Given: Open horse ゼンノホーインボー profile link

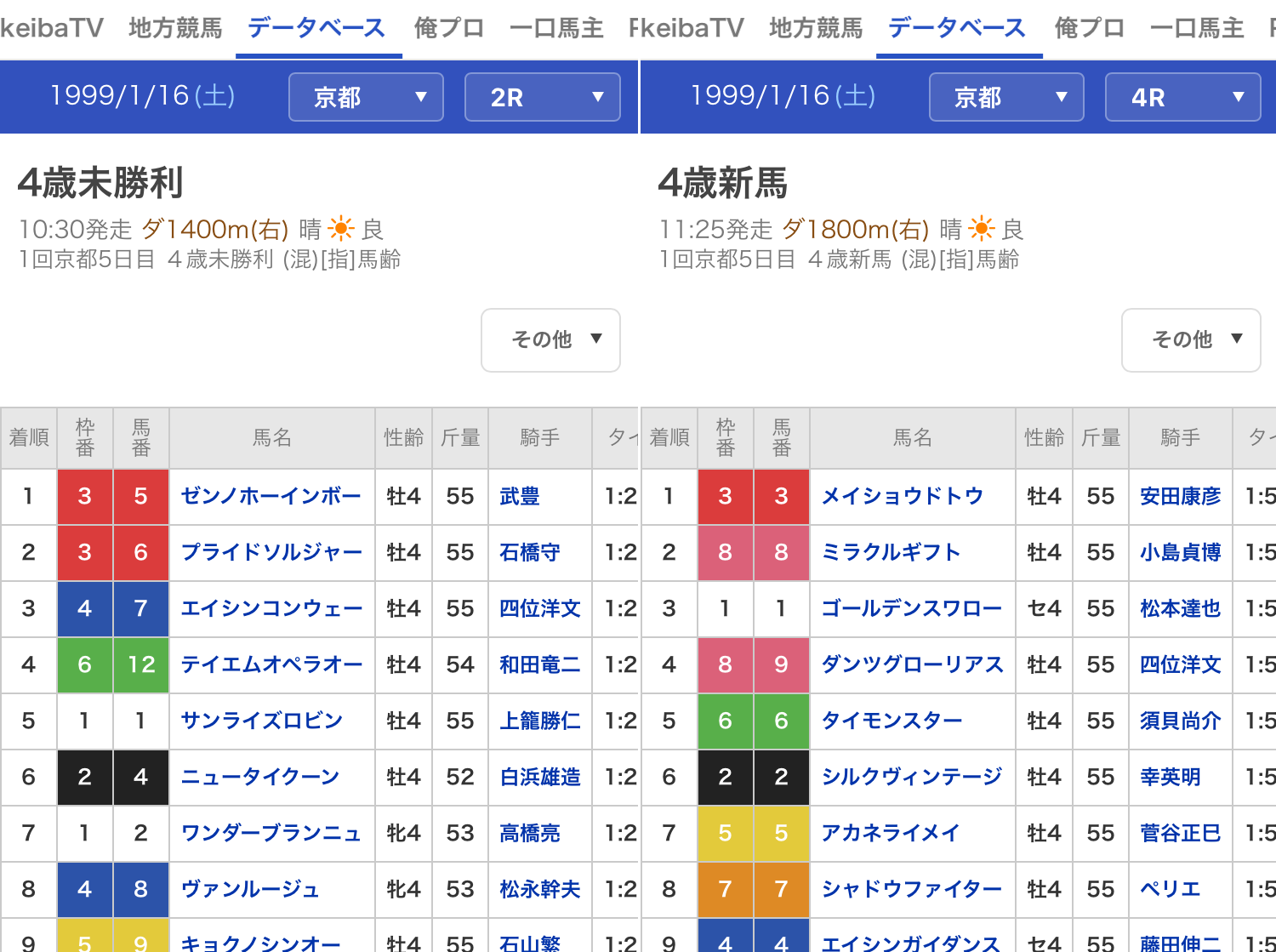Looking at the screenshot, I should click(271, 496).
